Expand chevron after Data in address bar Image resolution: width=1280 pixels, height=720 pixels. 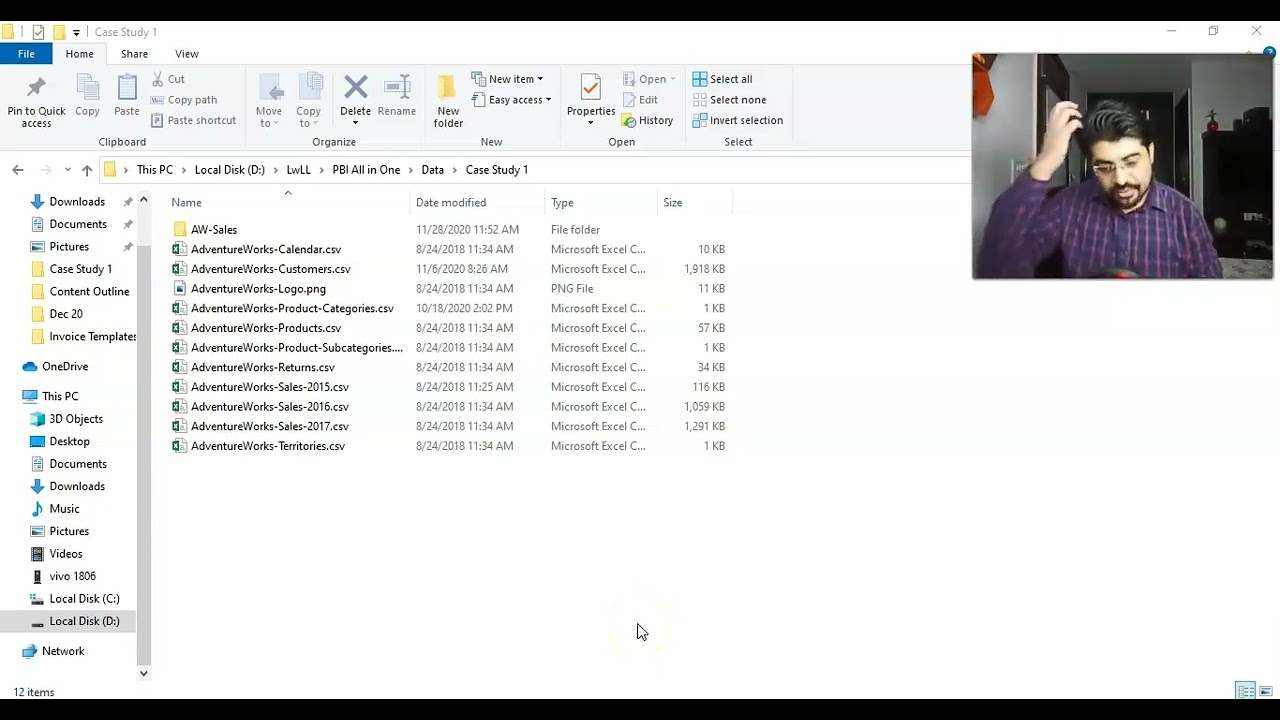click(x=455, y=170)
